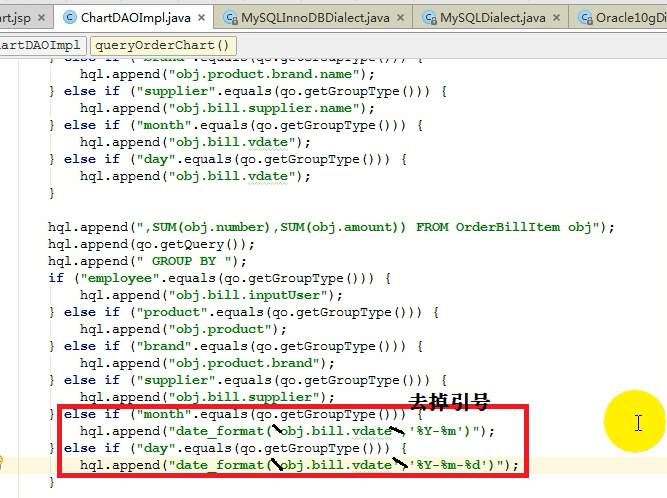Close the MySQLDialect.java tab
Image resolution: width=667 pixels, height=498 pixels.
click(x=557, y=17)
